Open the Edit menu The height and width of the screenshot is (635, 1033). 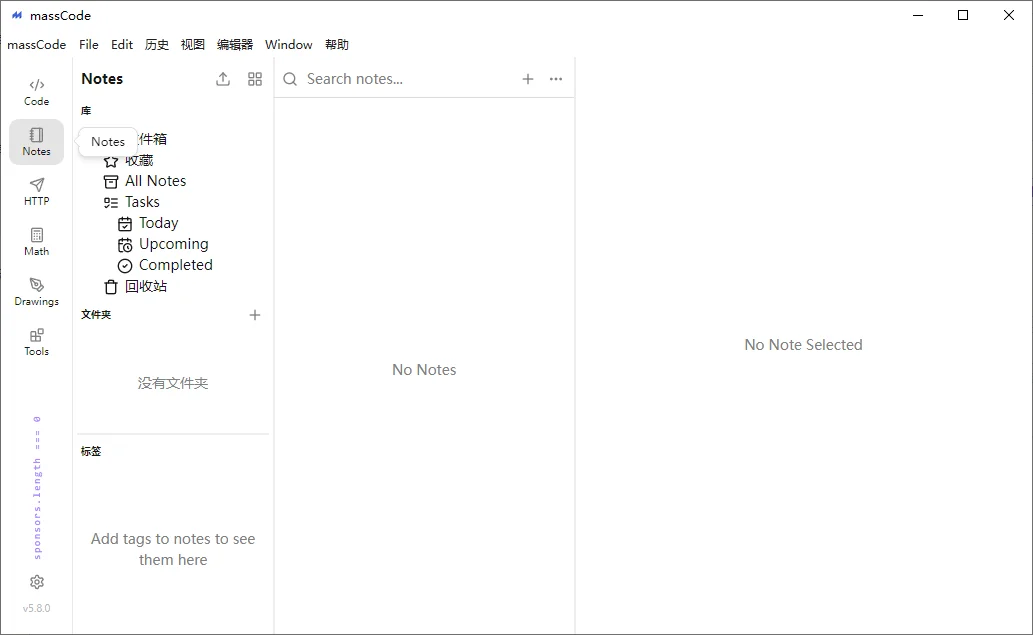(x=122, y=45)
